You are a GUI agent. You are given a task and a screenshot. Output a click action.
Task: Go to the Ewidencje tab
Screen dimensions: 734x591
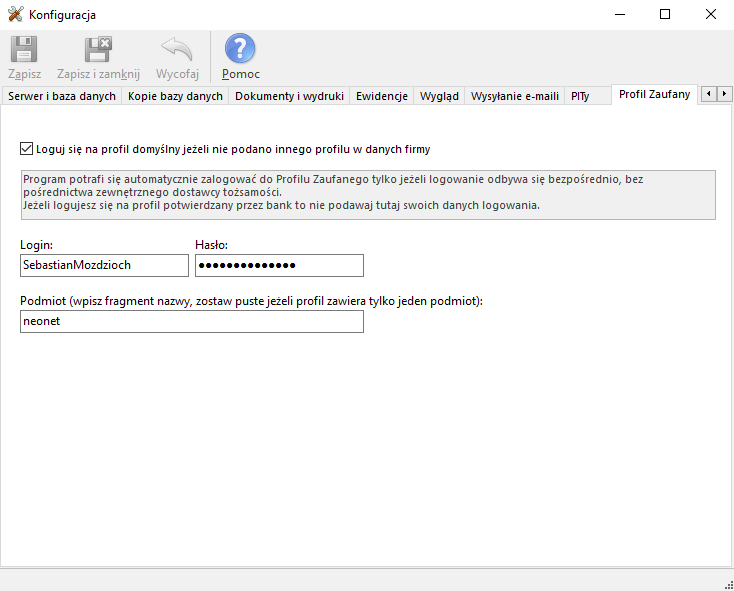[x=381, y=96]
